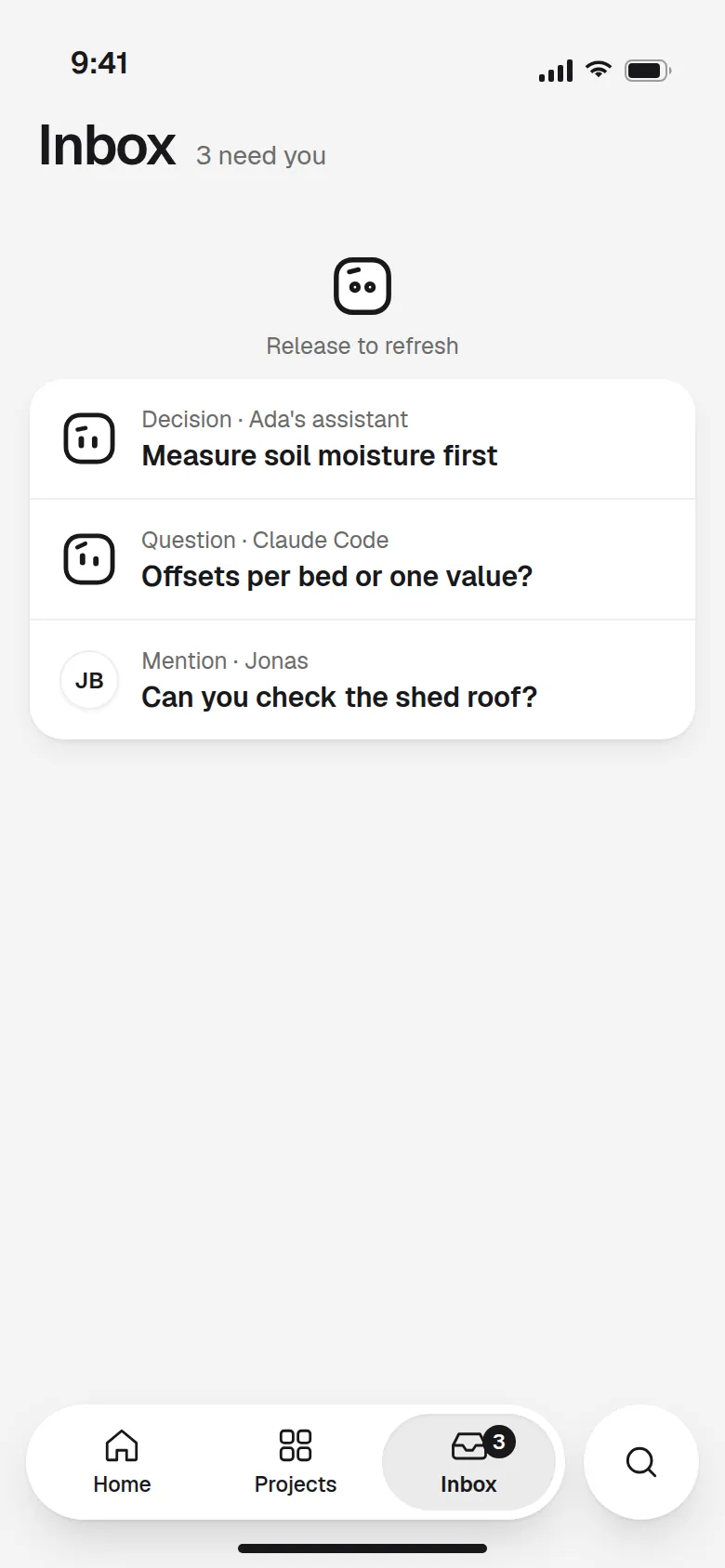Tap the Claude Code avatar icon
This screenshot has width=725, height=1568.
(x=89, y=559)
